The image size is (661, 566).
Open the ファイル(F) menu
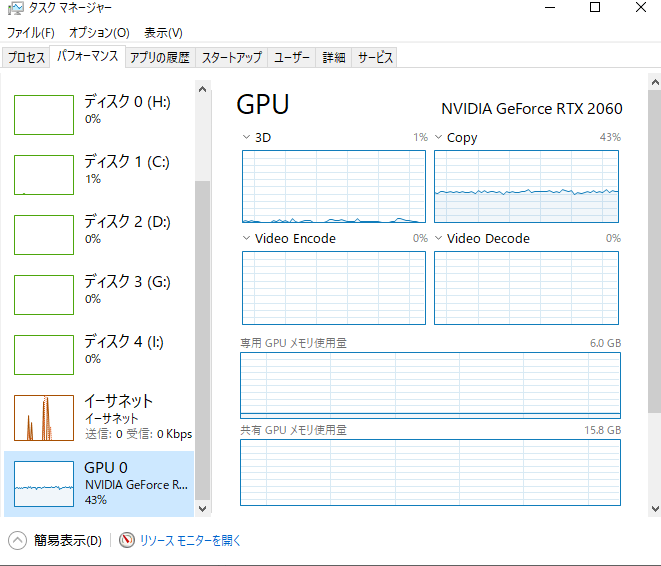click(x=31, y=33)
